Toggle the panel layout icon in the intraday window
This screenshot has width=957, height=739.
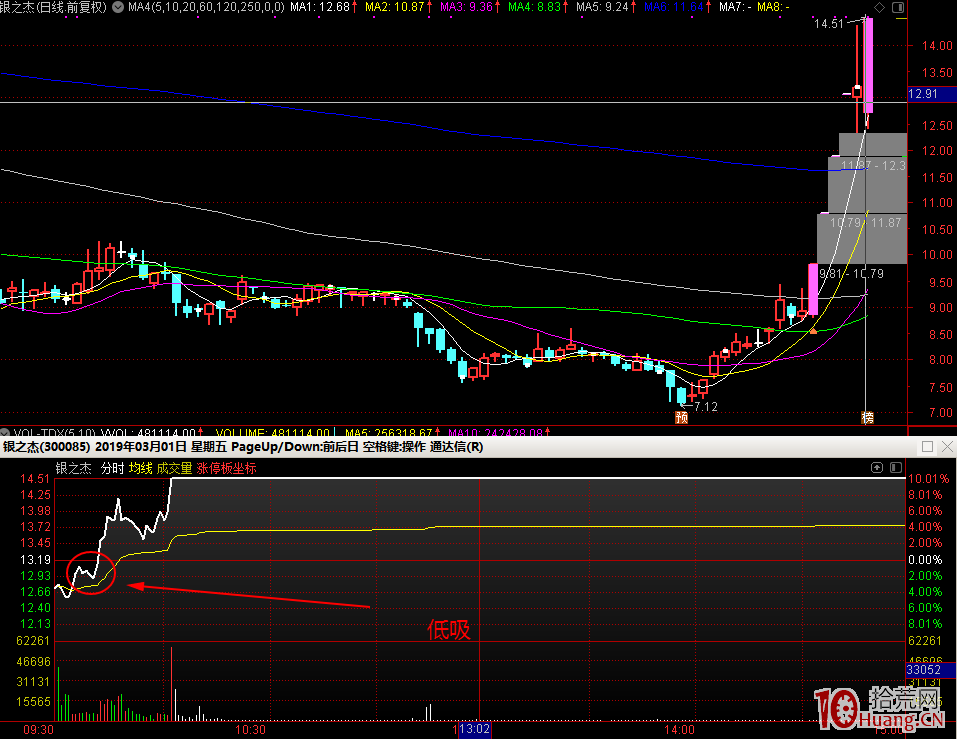click(x=896, y=467)
